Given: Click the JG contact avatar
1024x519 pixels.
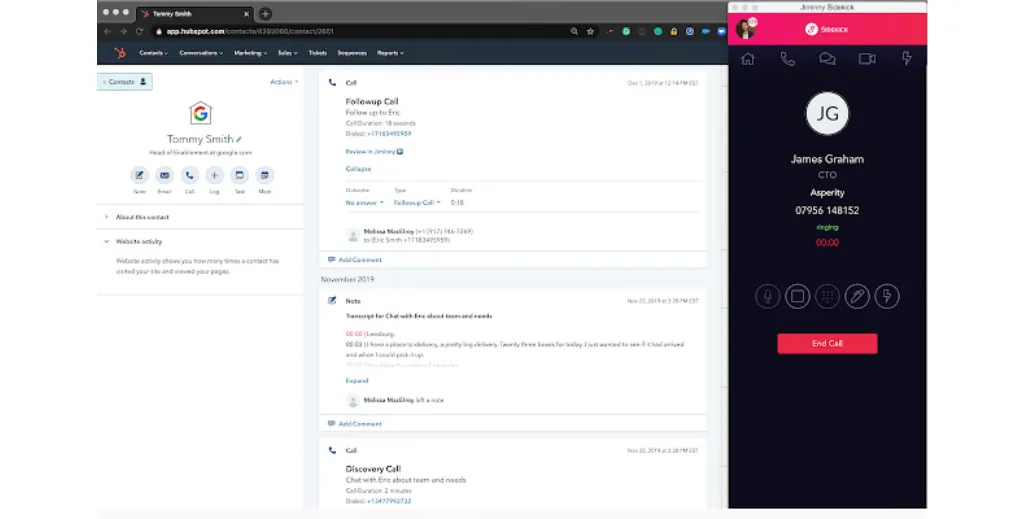Looking at the screenshot, I should coord(827,114).
